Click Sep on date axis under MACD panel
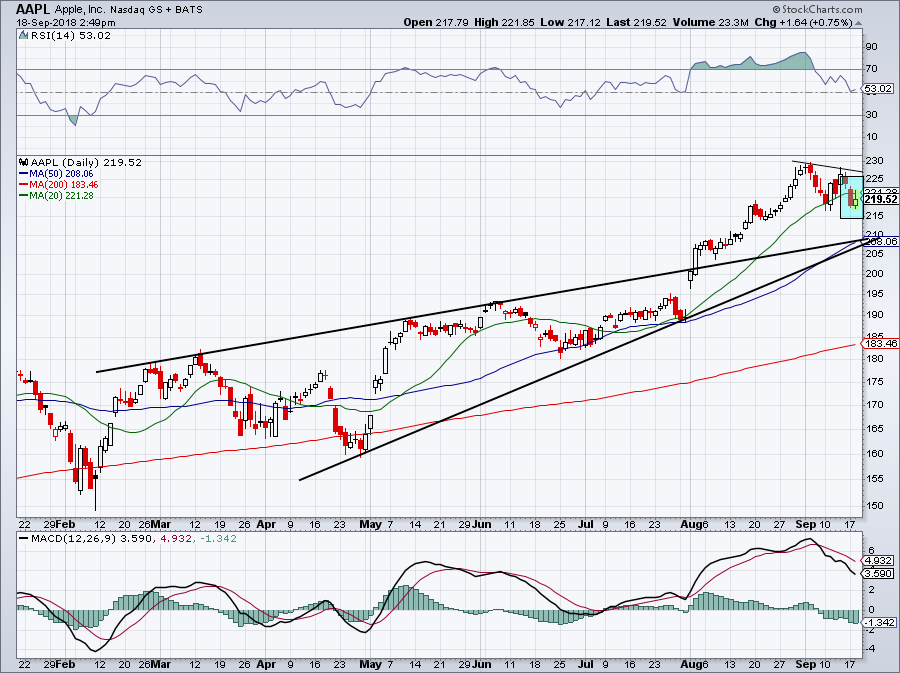 coord(805,664)
